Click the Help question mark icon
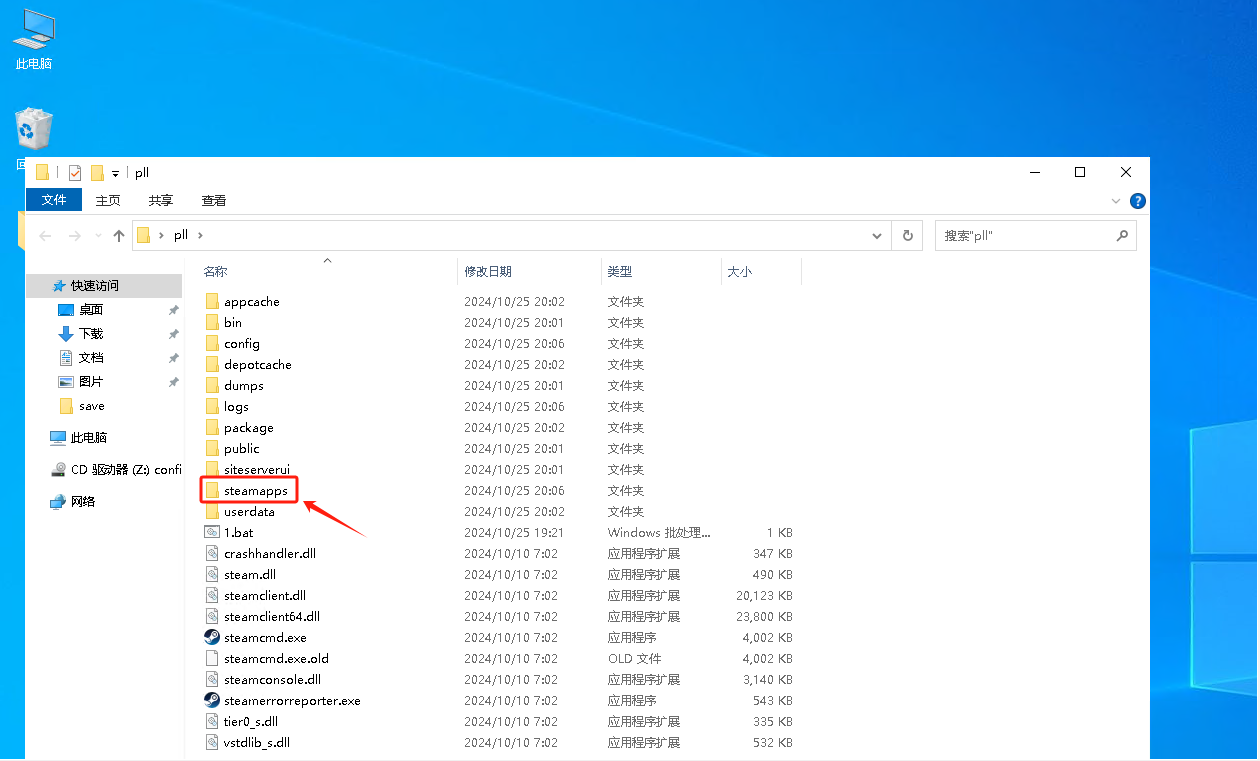Viewport: 1260px width, 761px height. (x=1137, y=201)
